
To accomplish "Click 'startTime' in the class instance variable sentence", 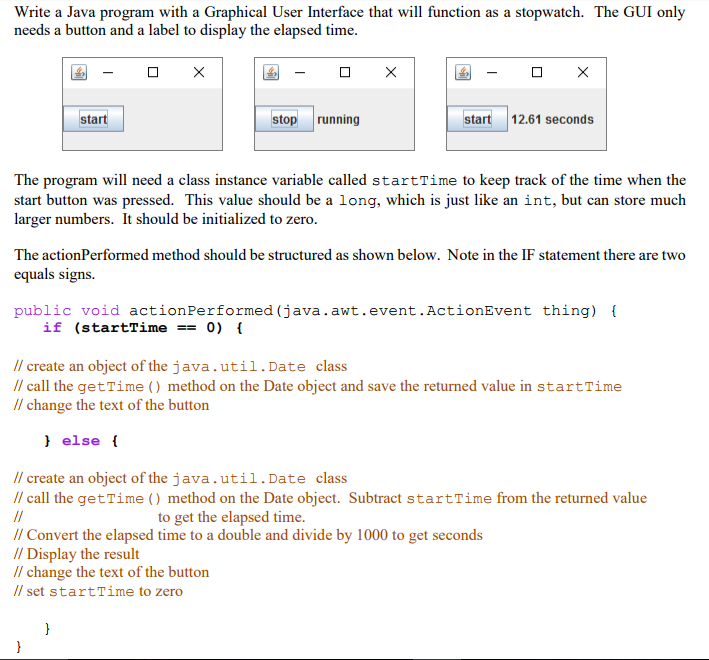I will [x=414, y=180].
